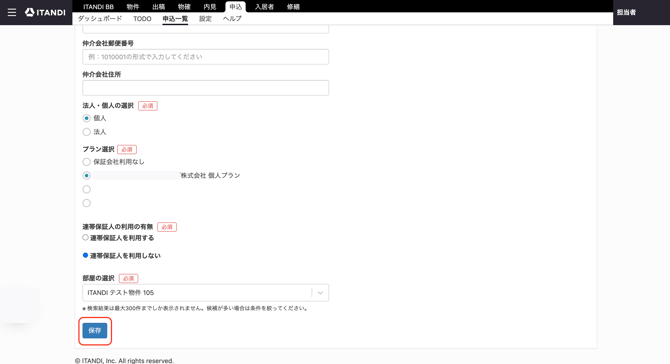
Task: Open the ヘルプ submenu item
Action: point(232,19)
